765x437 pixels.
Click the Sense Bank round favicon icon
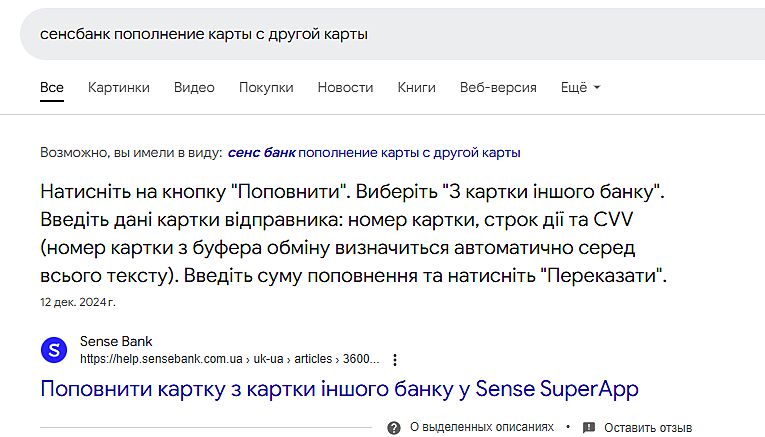[54, 350]
